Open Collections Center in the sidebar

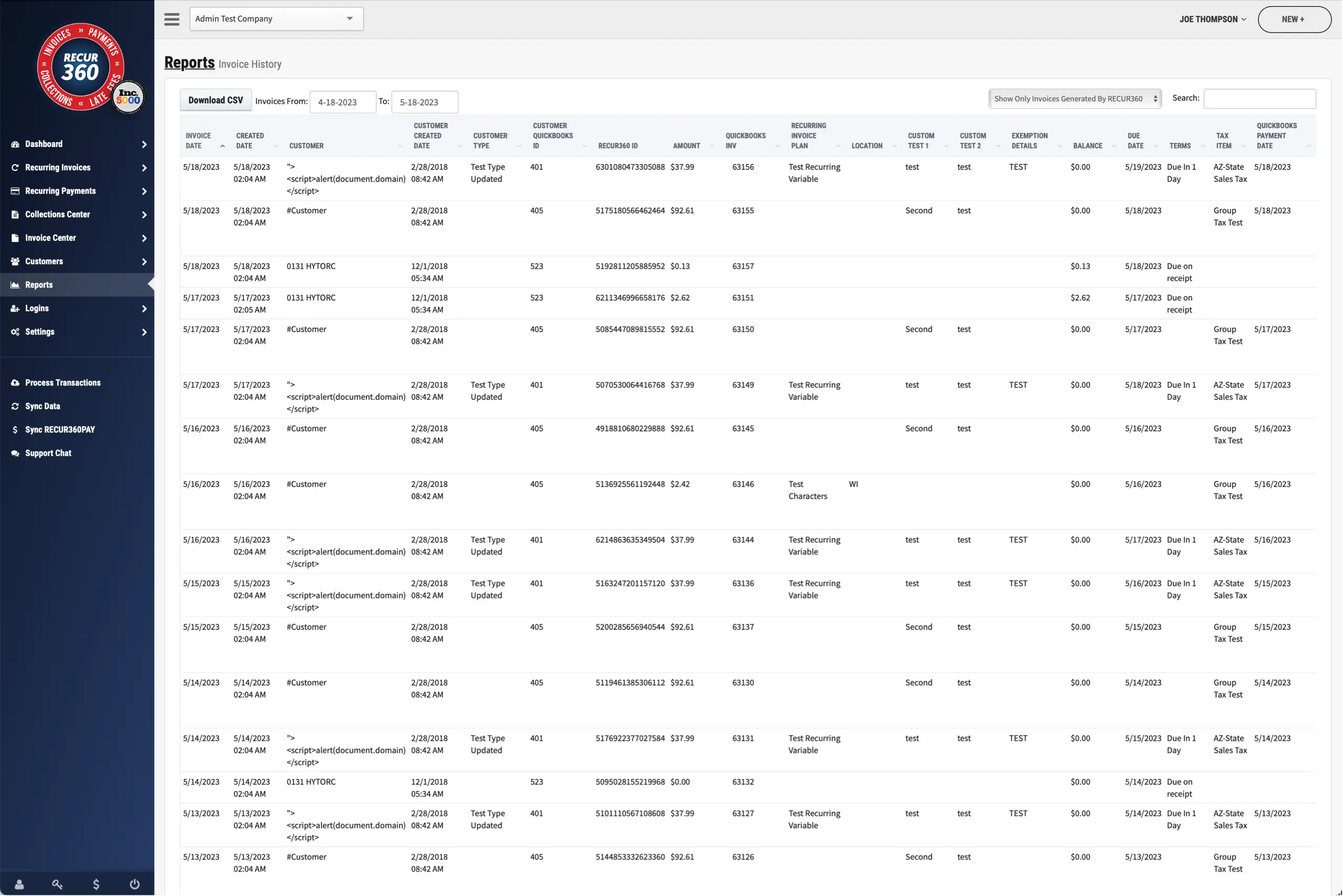point(77,214)
